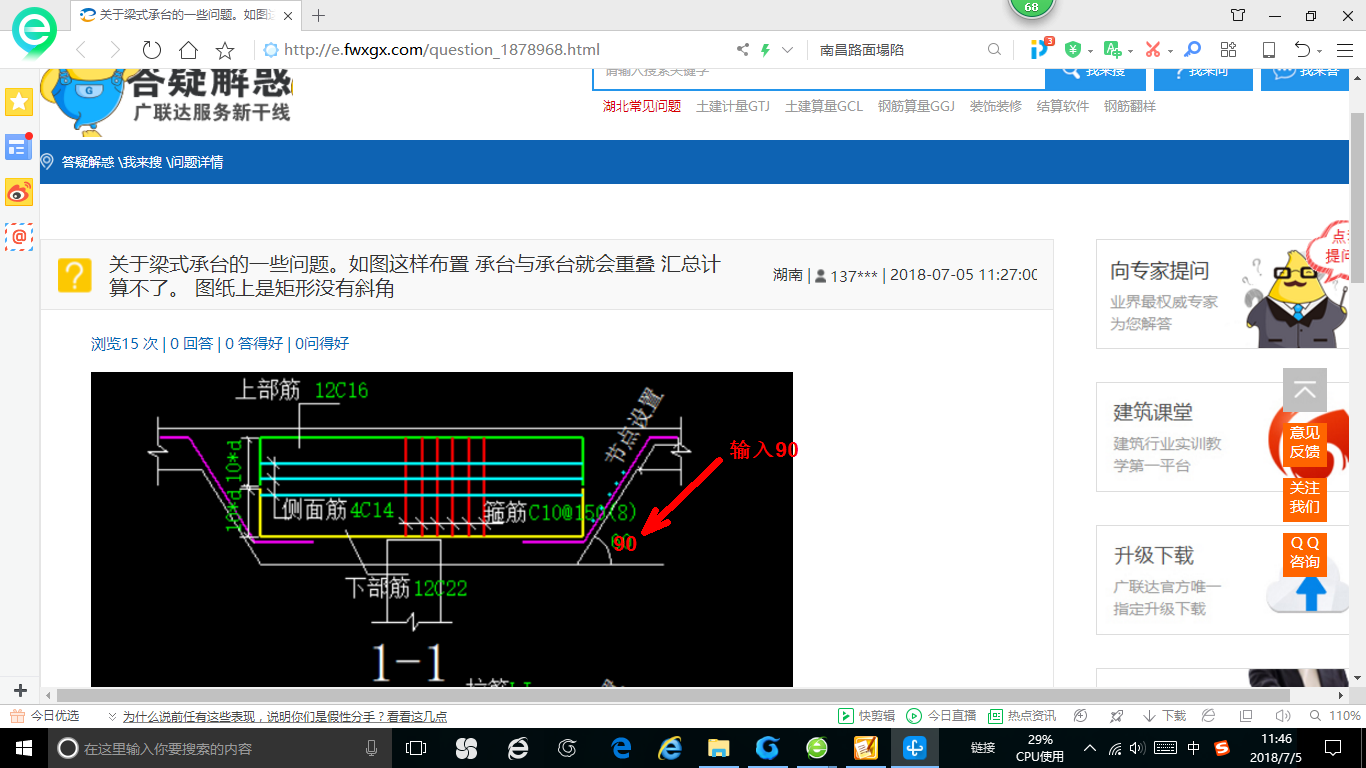The width and height of the screenshot is (1366, 768).
Task: Click the URL address bar
Action: click(495, 50)
